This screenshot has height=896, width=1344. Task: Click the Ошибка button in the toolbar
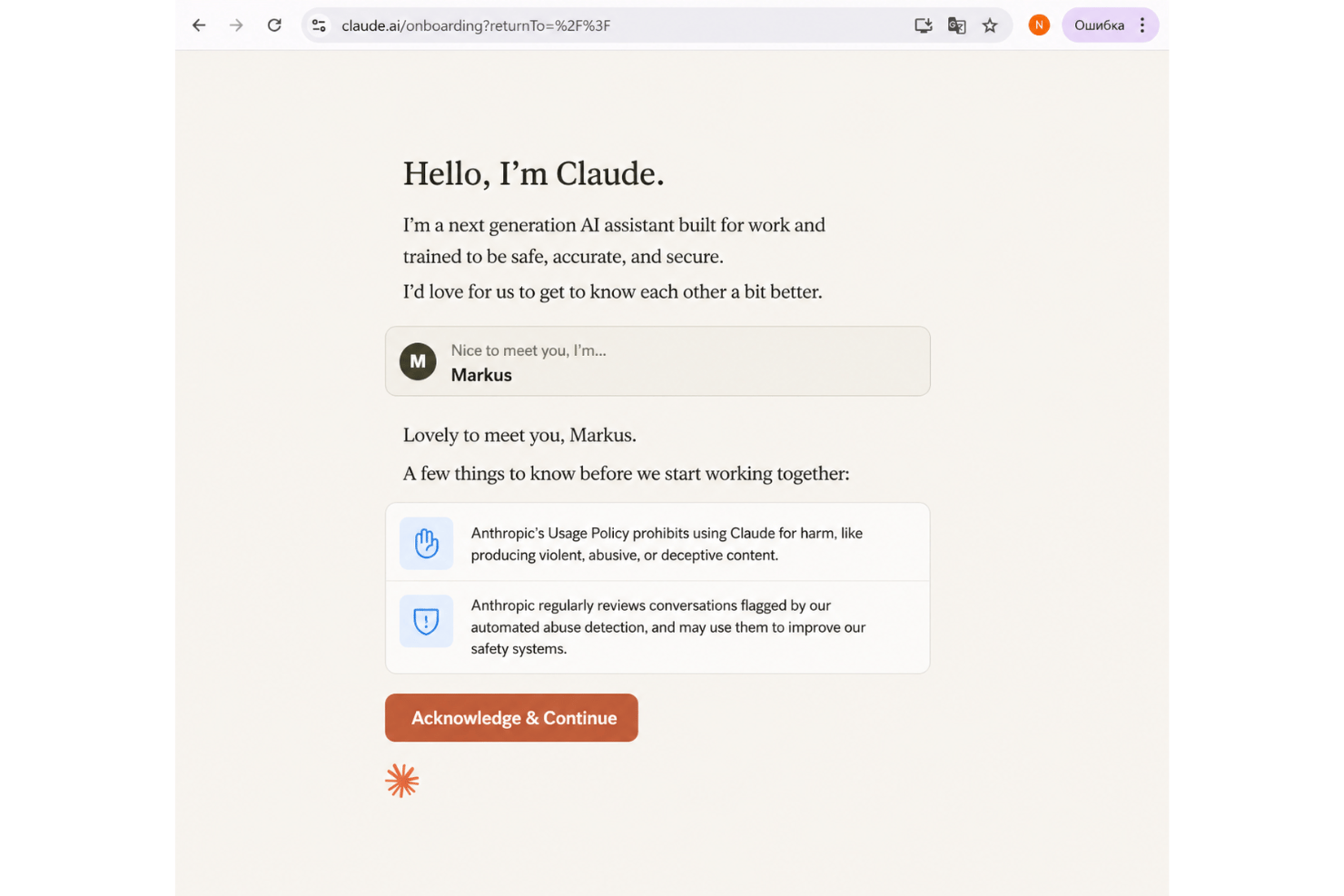[1100, 25]
